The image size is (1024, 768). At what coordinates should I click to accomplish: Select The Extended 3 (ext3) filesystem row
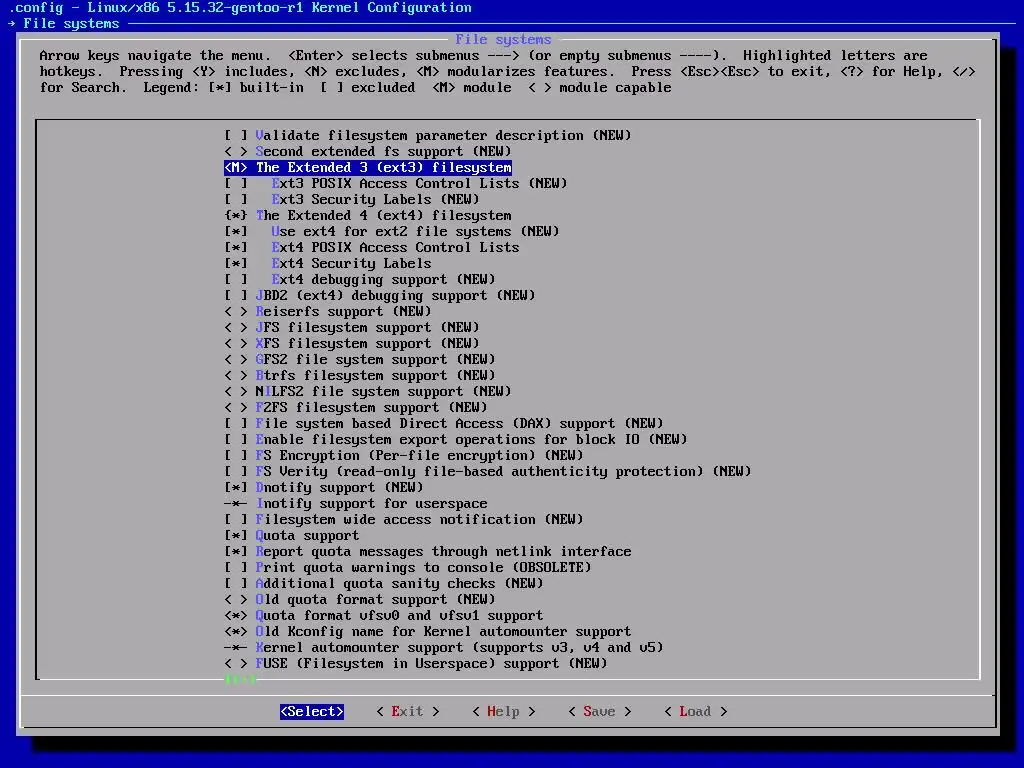click(368, 167)
